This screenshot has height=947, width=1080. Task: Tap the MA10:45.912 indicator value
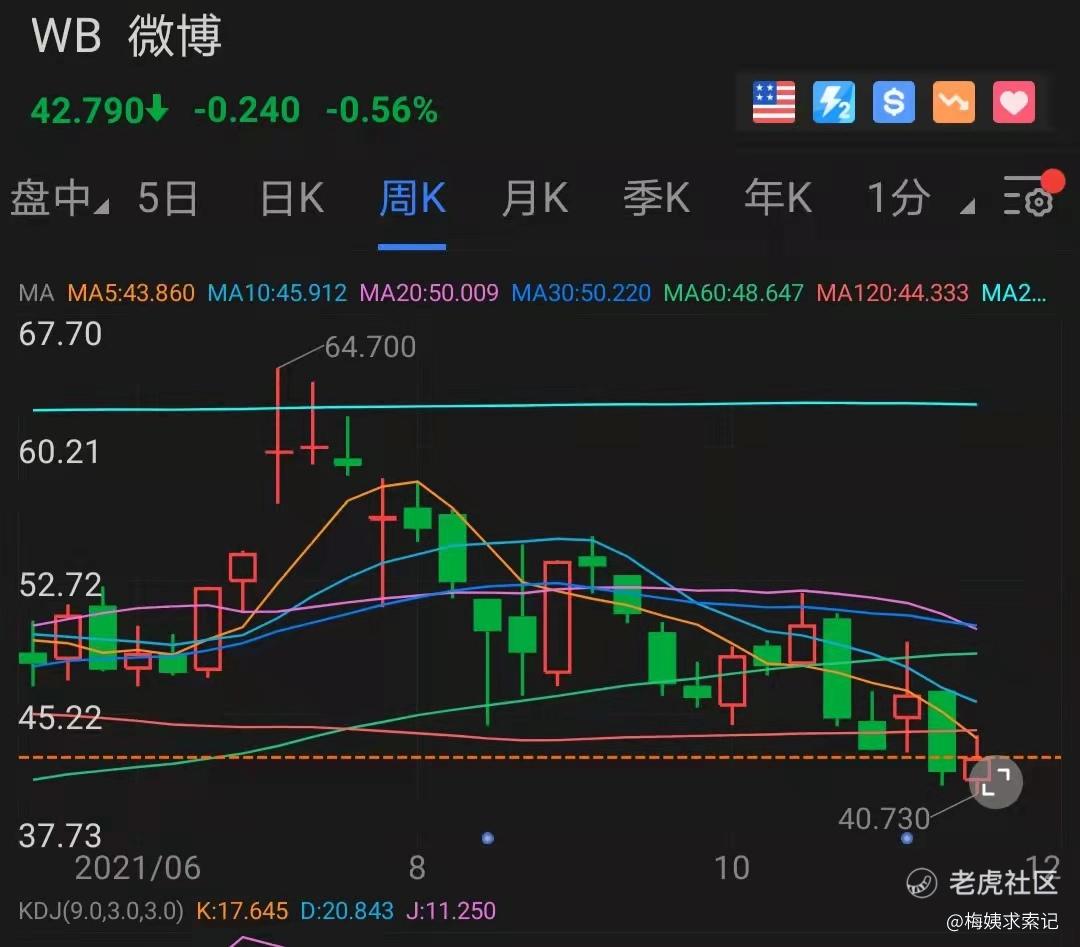coord(277,293)
